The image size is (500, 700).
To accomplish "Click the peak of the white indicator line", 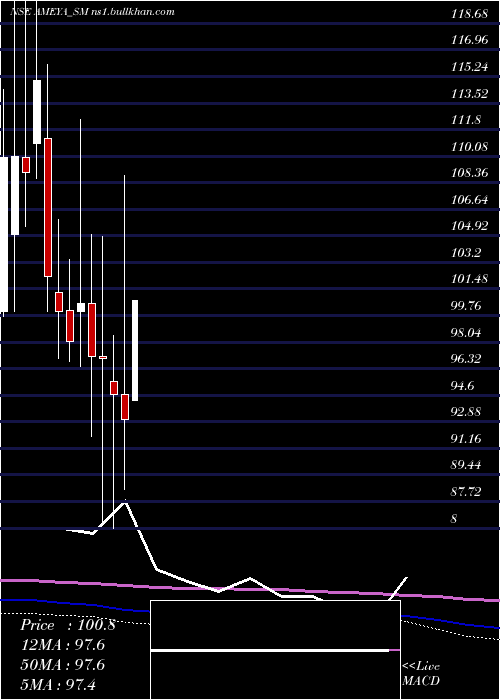I will pyautogui.click(x=125, y=502).
